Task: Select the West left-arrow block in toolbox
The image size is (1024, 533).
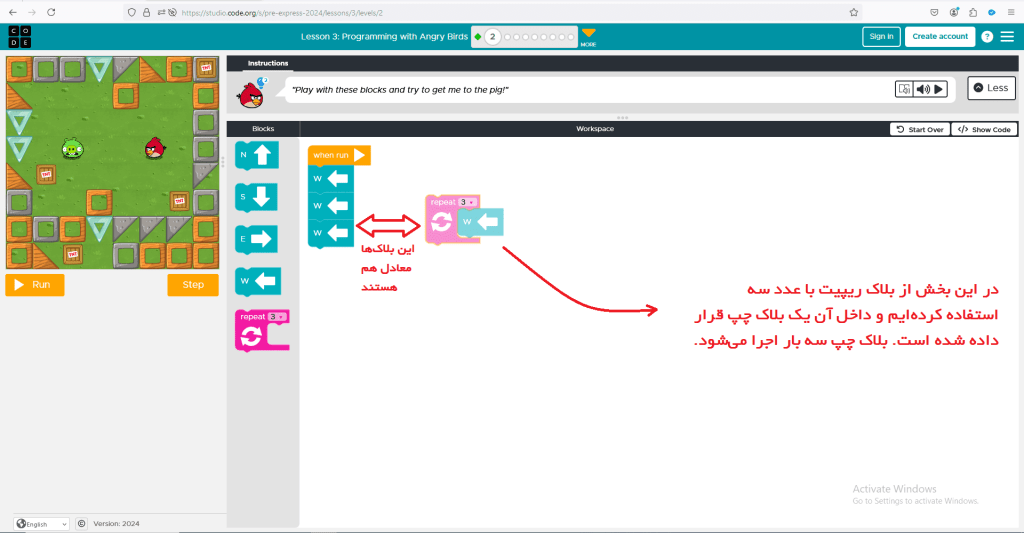Action: [x=257, y=282]
